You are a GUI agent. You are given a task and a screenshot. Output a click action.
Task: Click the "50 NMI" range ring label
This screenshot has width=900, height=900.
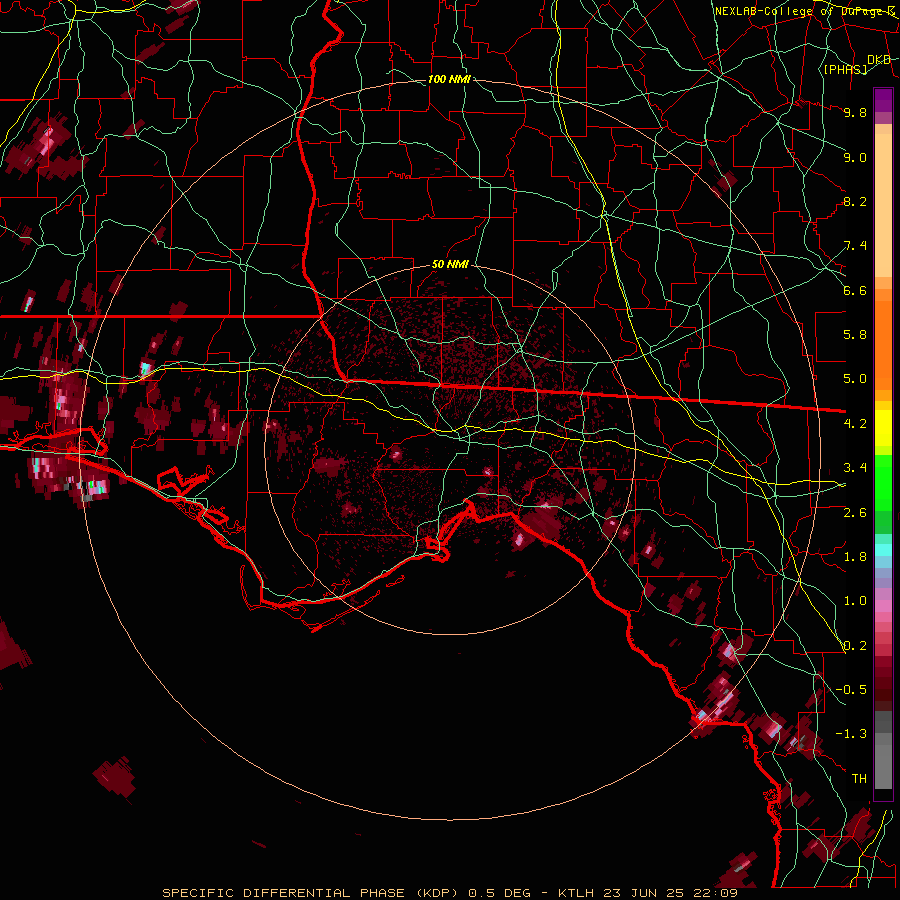pos(450,265)
